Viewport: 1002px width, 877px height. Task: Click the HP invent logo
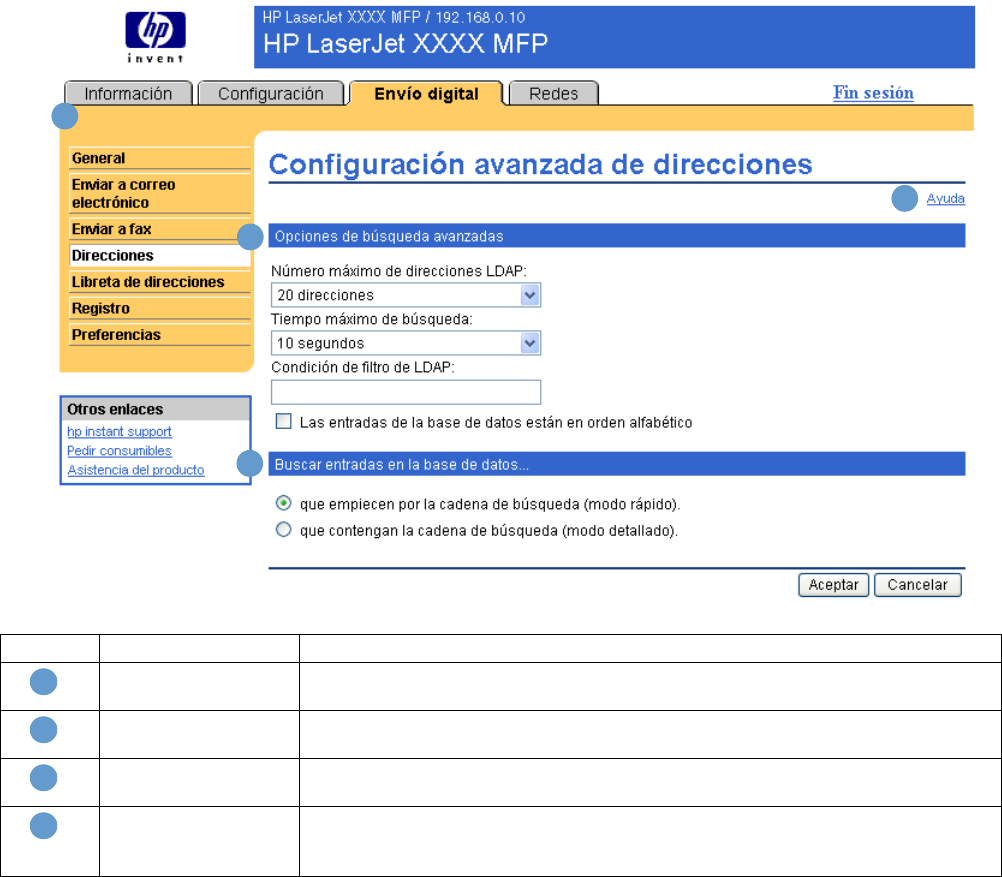coord(155,37)
